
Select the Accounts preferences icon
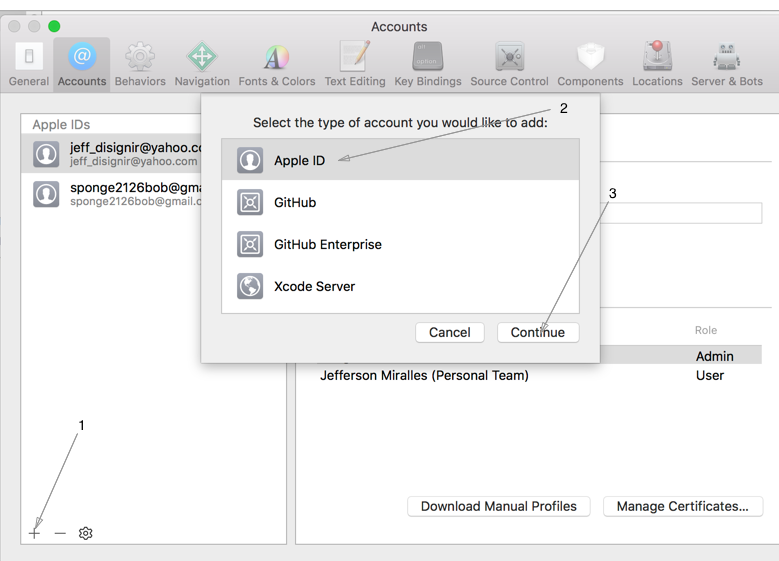click(82, 65)
